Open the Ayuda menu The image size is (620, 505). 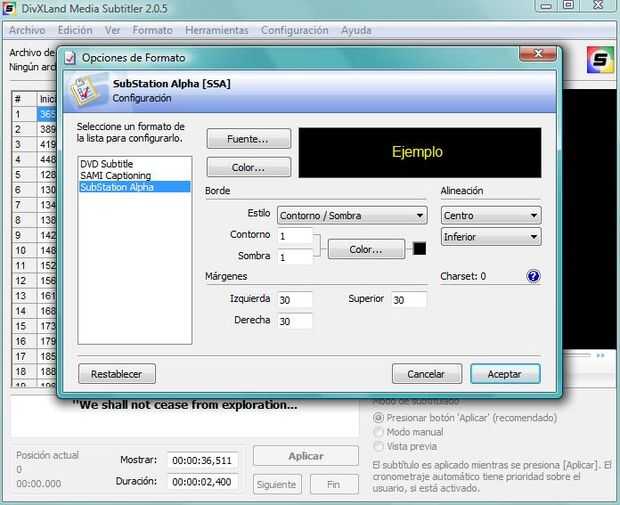[x=356, y=30]
